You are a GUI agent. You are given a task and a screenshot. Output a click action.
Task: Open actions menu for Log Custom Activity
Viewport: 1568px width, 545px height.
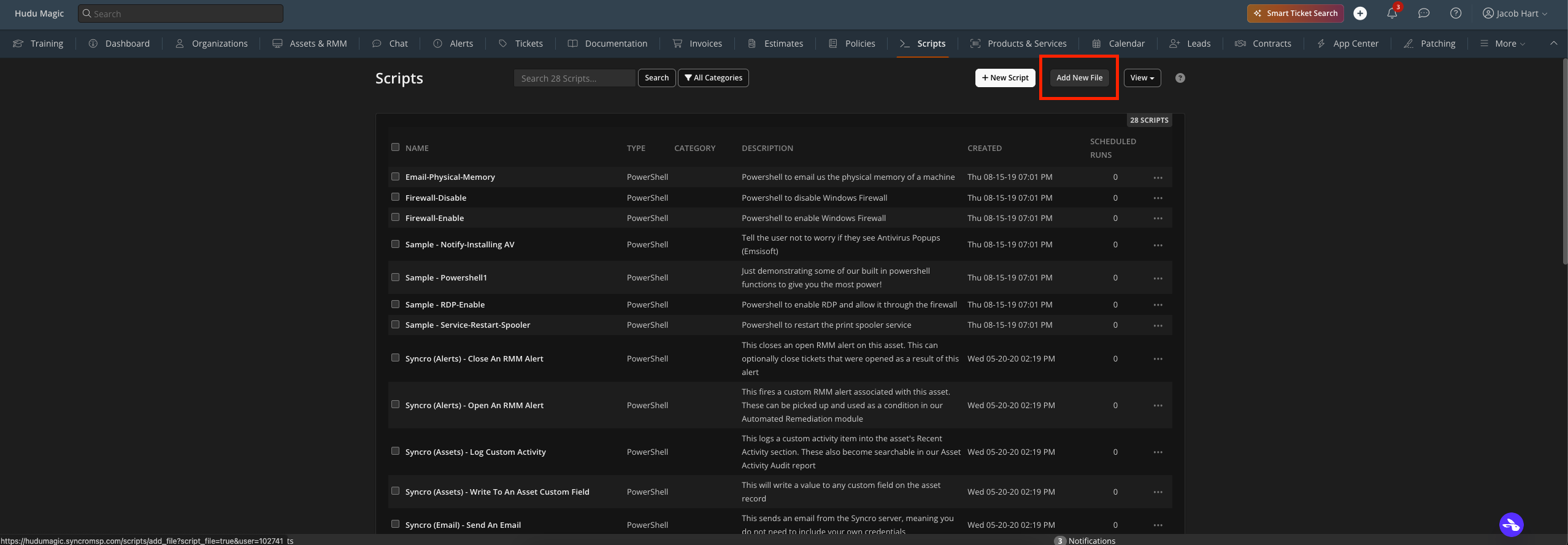(1158, 452)
